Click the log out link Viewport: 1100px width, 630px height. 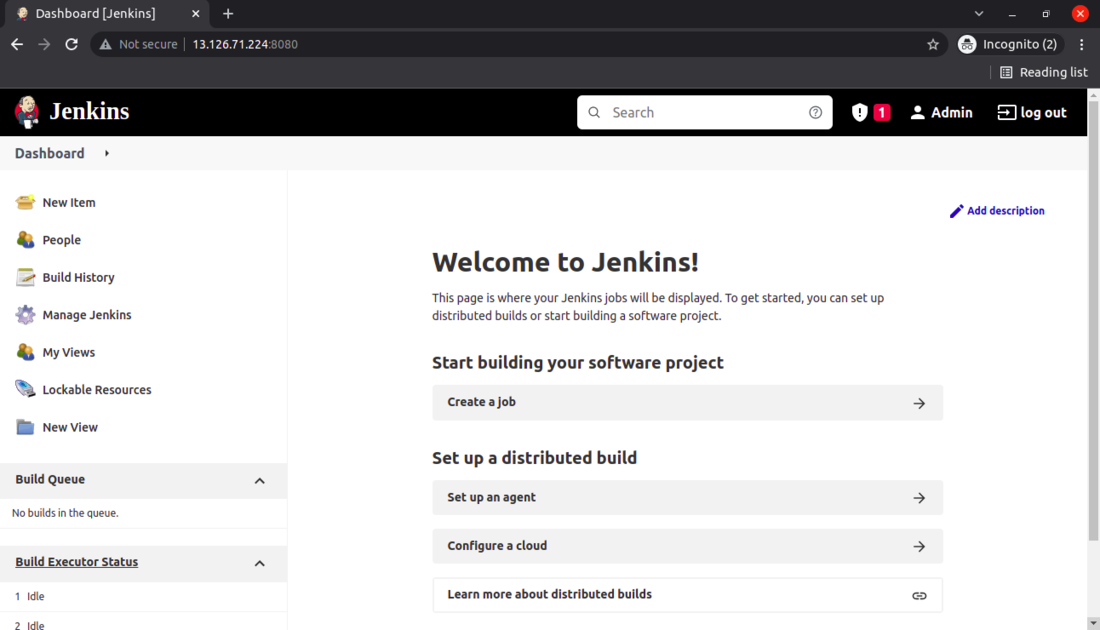tap(1032, 113)
